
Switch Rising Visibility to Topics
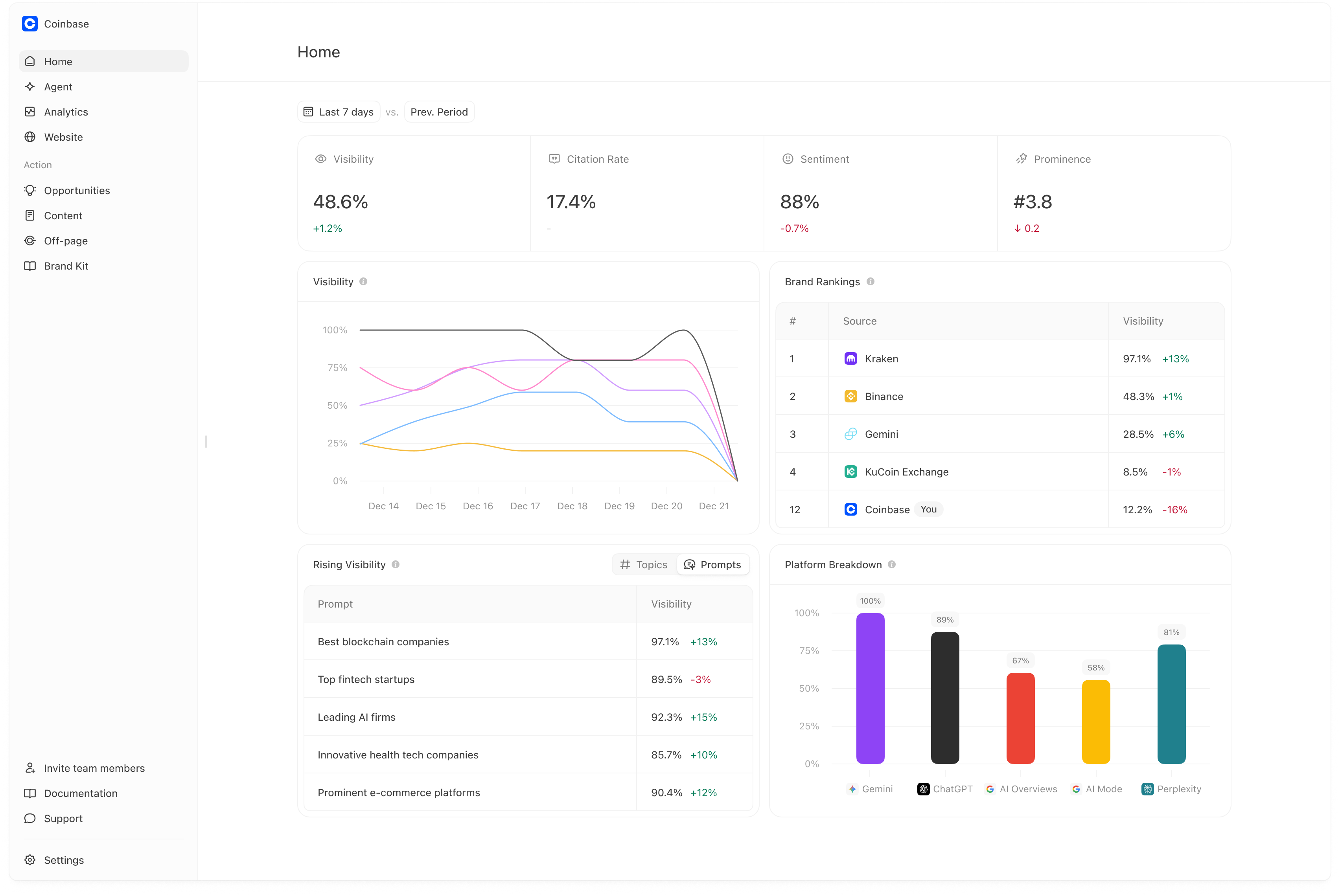(x=644, y=565)
